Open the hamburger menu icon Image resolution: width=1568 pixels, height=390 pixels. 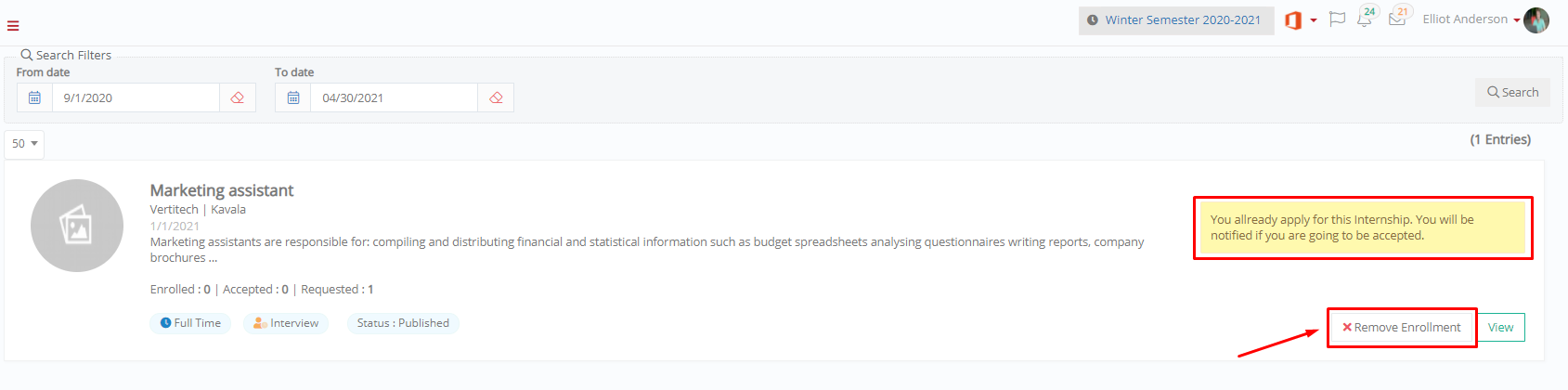(x=13, y=26)
